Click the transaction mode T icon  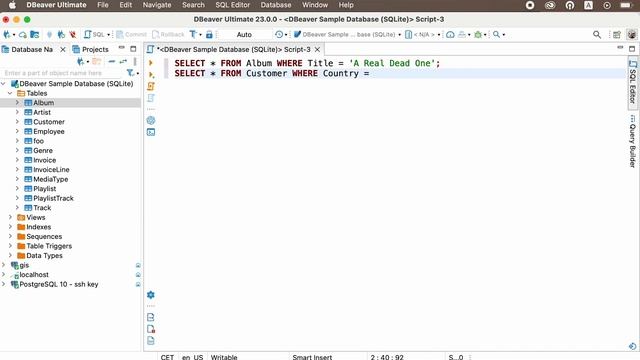pos(193,35)
